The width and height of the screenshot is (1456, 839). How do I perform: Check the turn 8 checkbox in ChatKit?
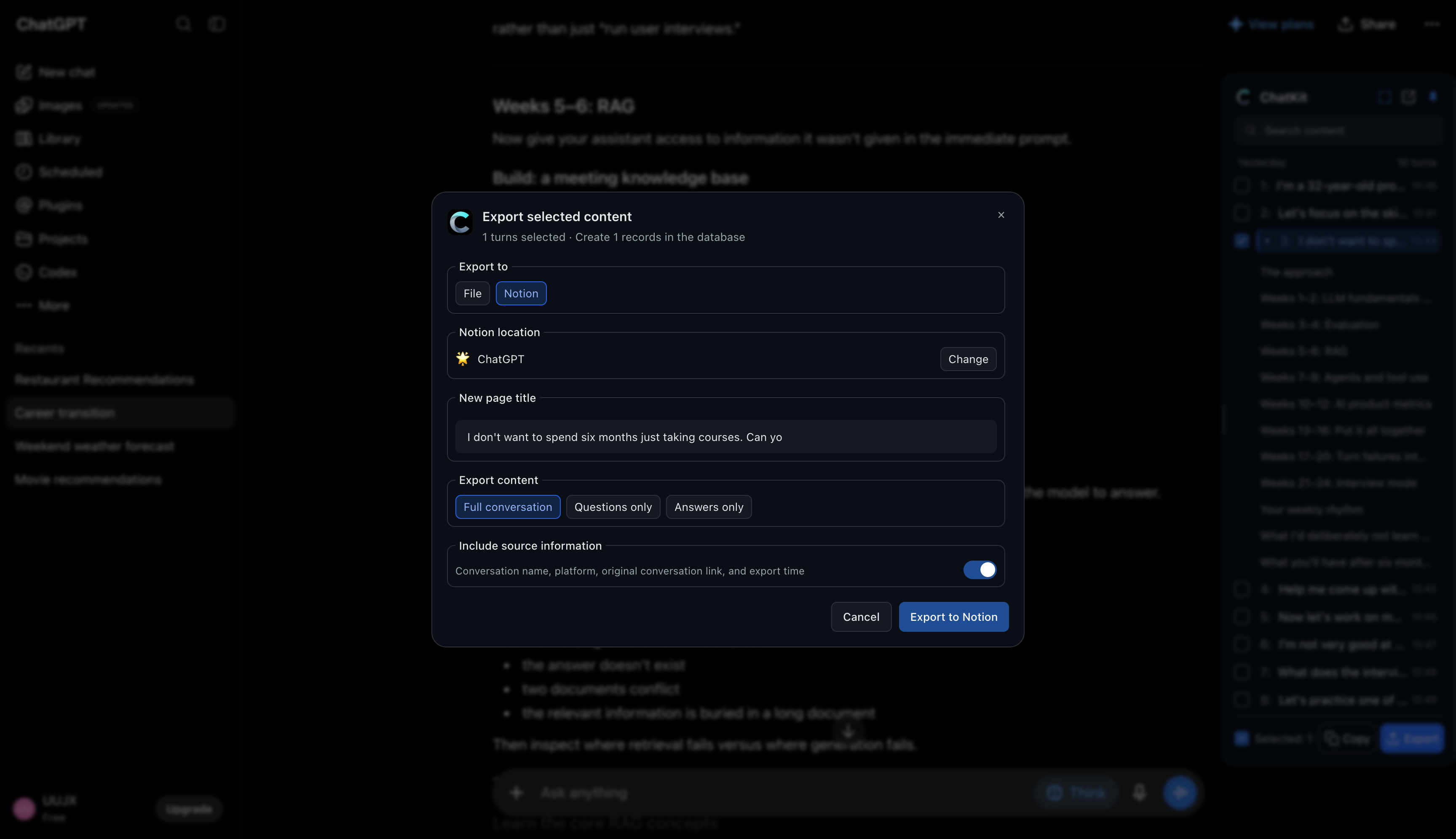tap(1242, 700)
